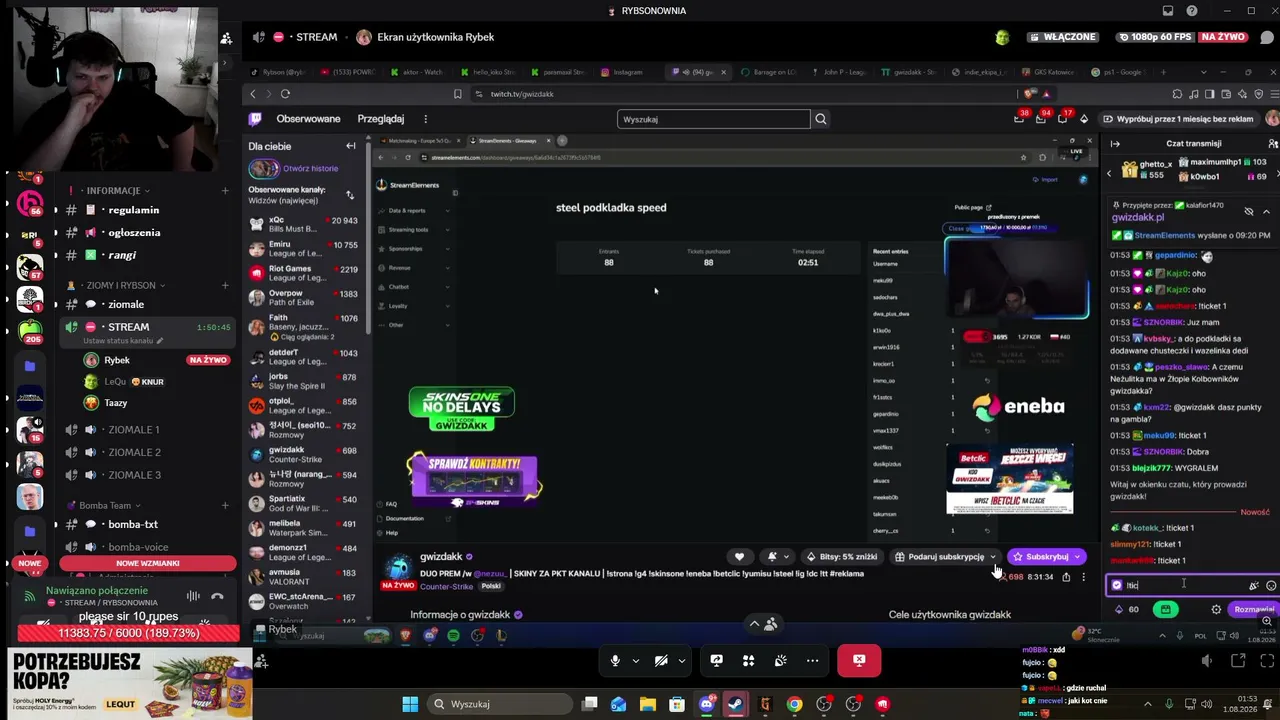
Task: Open the notification bell dropdown arrow
Action: 786,557
